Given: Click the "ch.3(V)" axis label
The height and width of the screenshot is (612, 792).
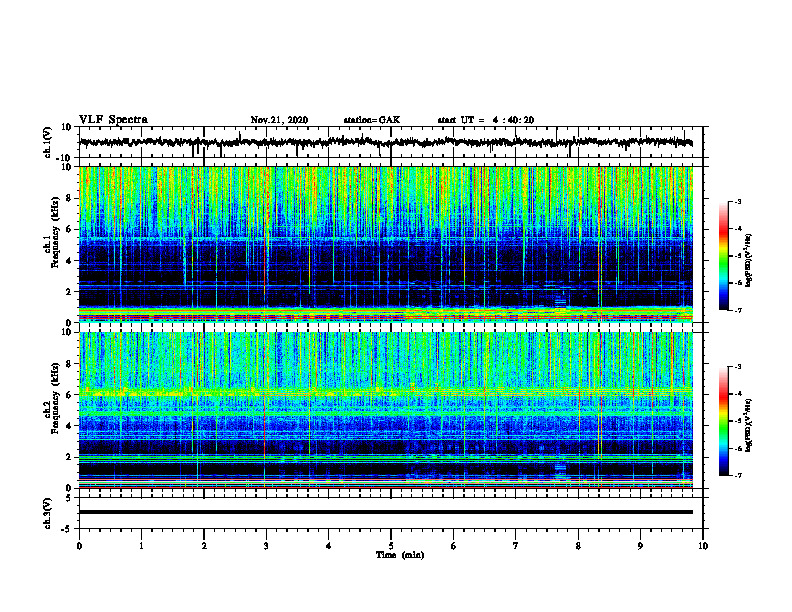Looking at the screenshot, I should 48,513.
